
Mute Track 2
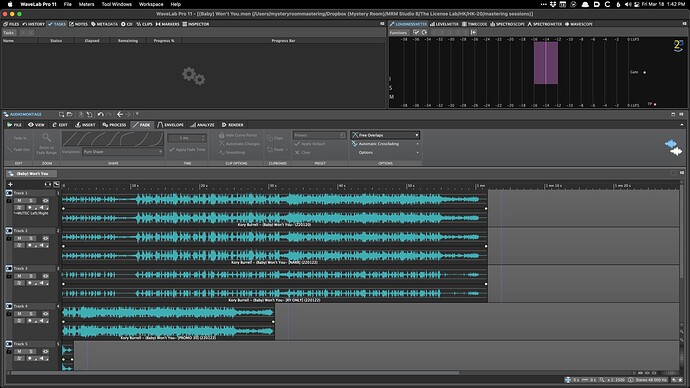point(19,238)
